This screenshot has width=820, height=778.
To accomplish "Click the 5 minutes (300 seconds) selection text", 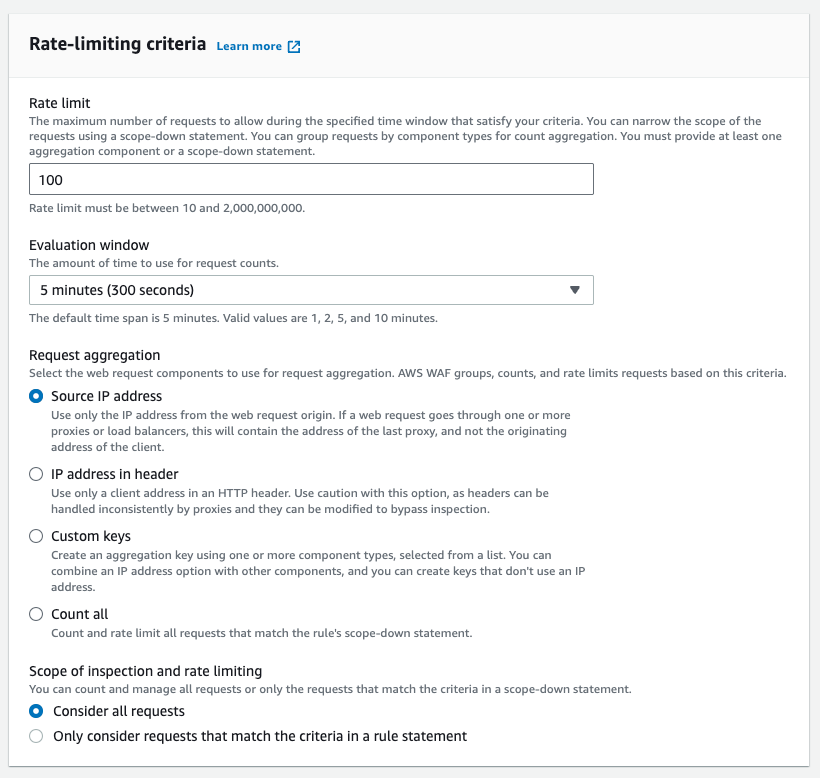I will pyautogui.click(x=117, y=290).
